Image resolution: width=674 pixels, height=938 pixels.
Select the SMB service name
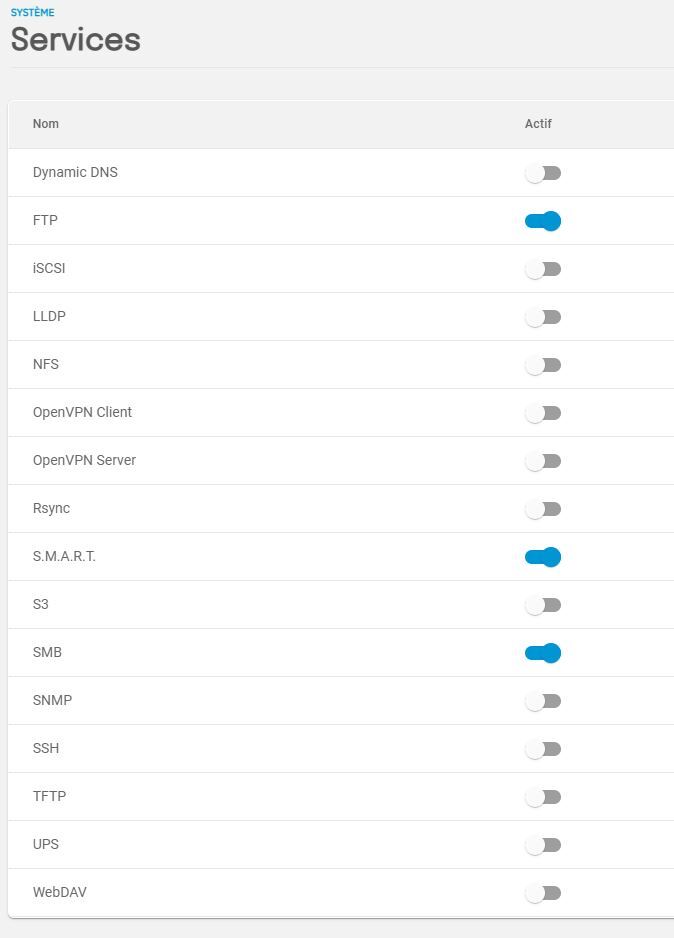pos(47,652)
